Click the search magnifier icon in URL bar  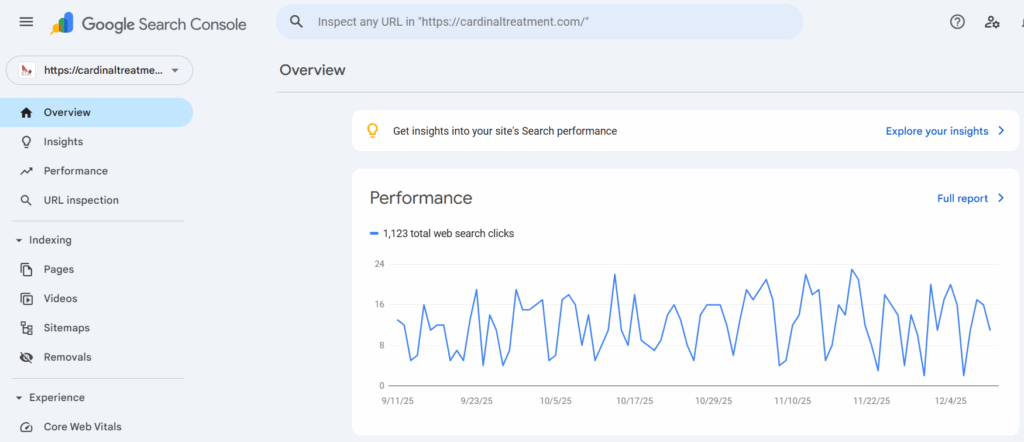297,21
